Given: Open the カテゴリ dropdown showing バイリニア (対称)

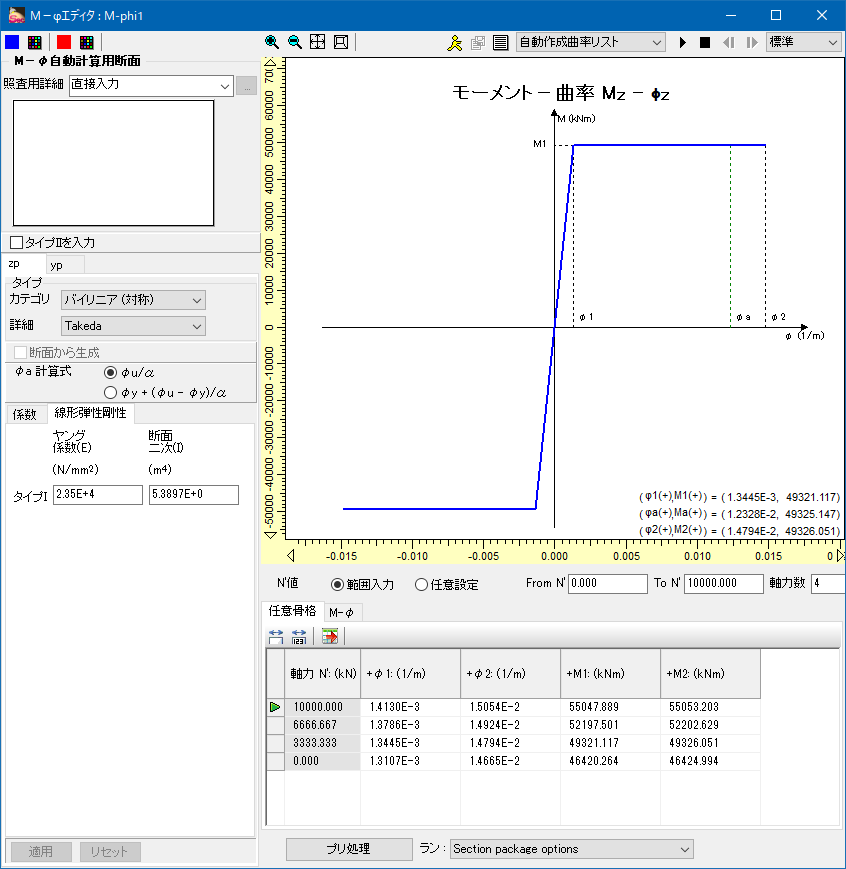Looking at the screenshot, I should click(x=133, y=300).
